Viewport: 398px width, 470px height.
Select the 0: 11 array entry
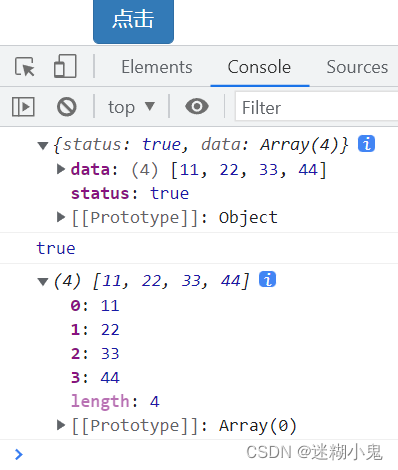(95, 306)
